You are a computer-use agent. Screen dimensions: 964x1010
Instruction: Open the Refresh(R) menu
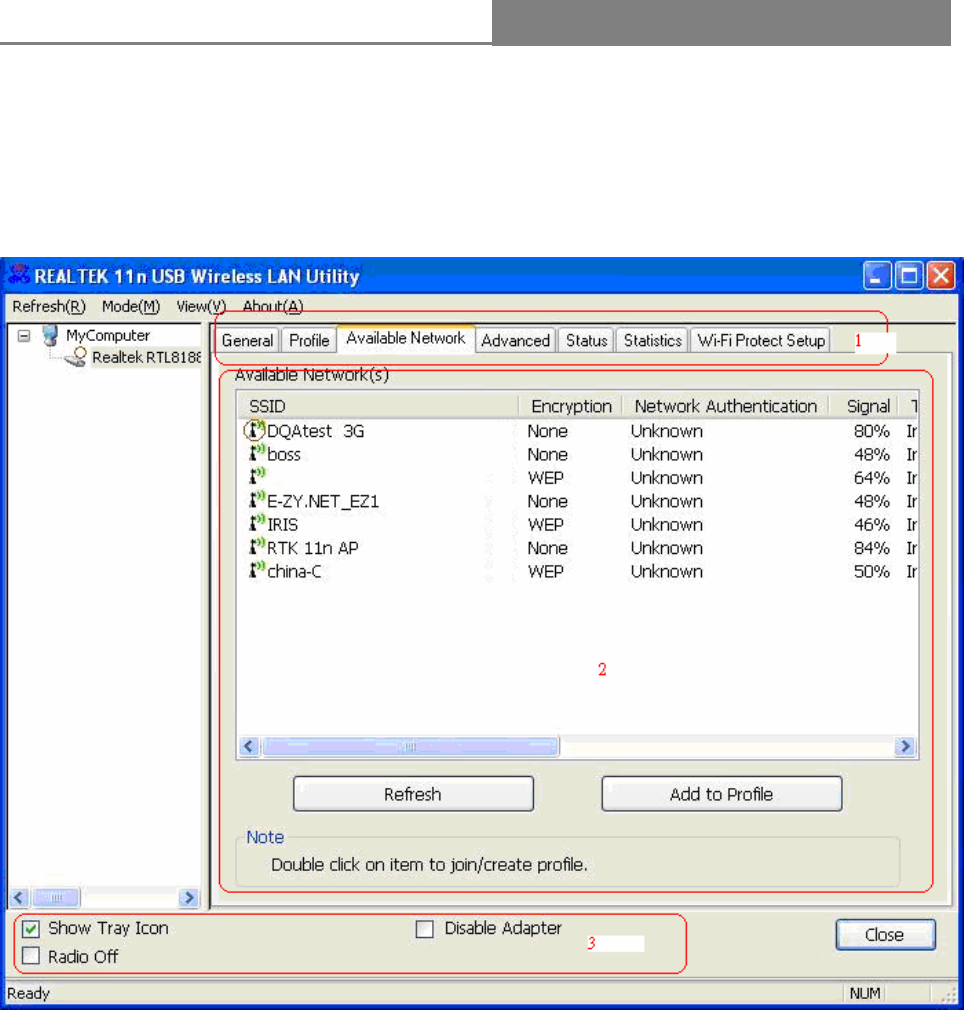[x=49, y=307]
